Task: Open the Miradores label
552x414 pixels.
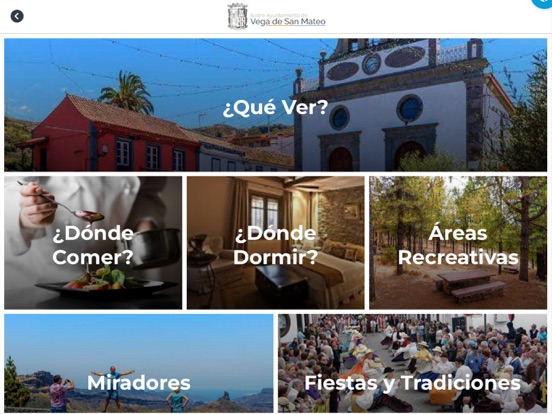Action: click(x=139, y=383)
